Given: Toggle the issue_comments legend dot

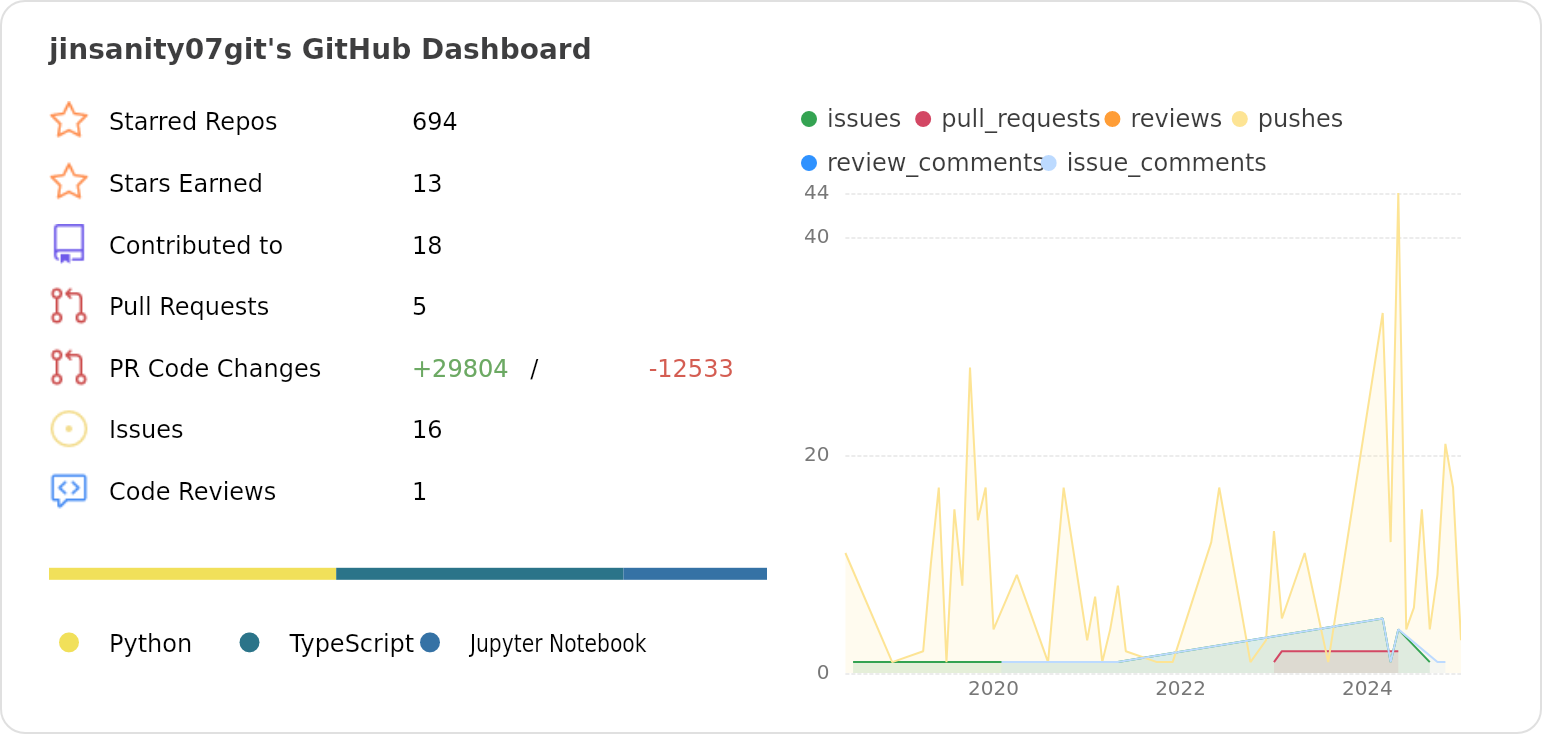Looking at the screenshot, I should tap(1049, 163).
